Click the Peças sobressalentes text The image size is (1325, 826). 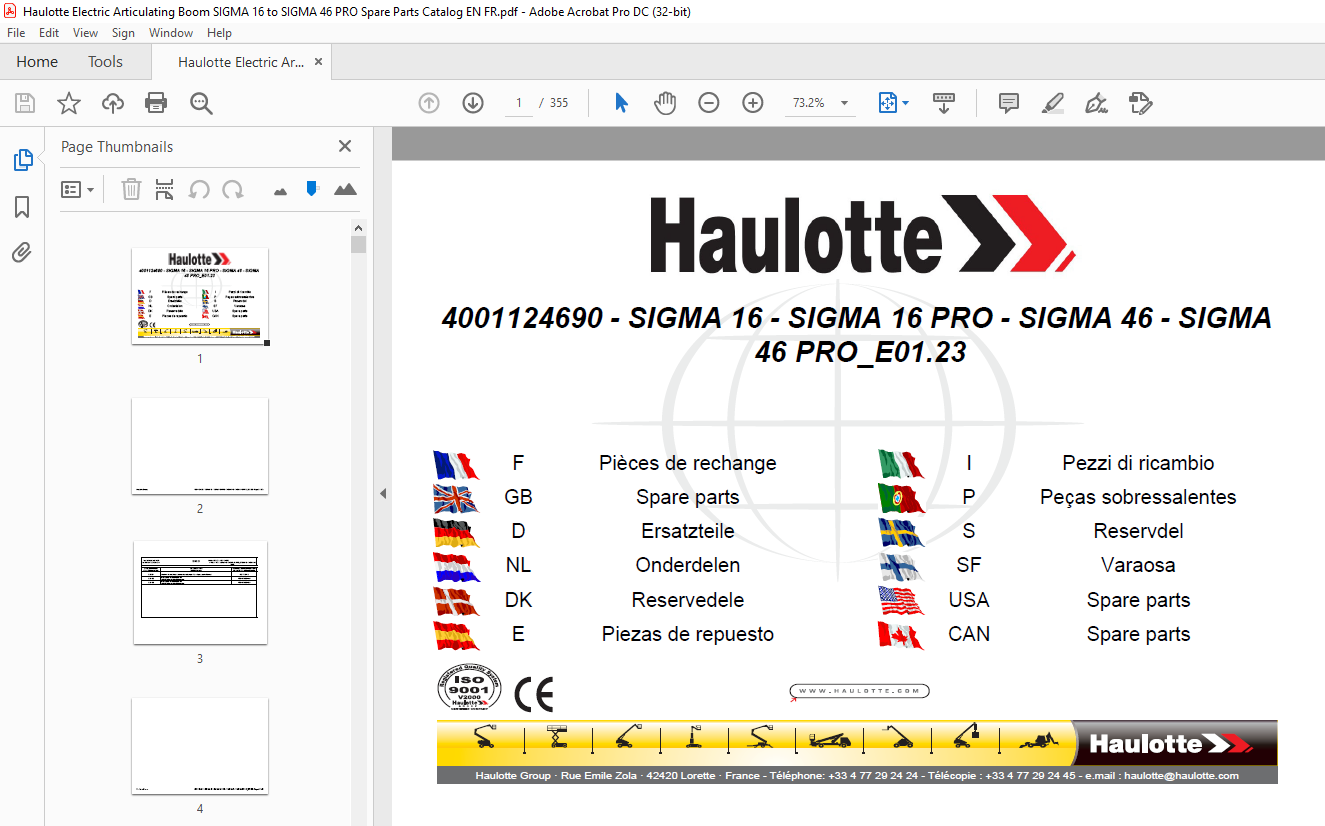click(1138, 497)
